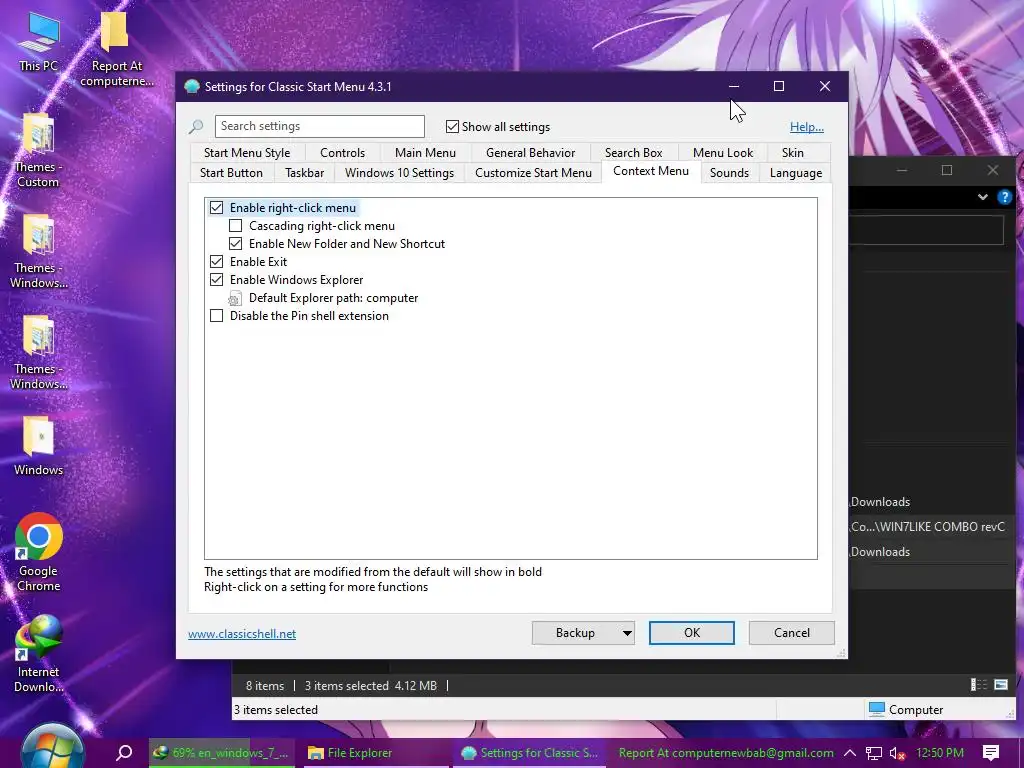The width and height of the screenshot is (1024, 768).
Task: Open the Action Center notification icon
Action: point(991,753)
